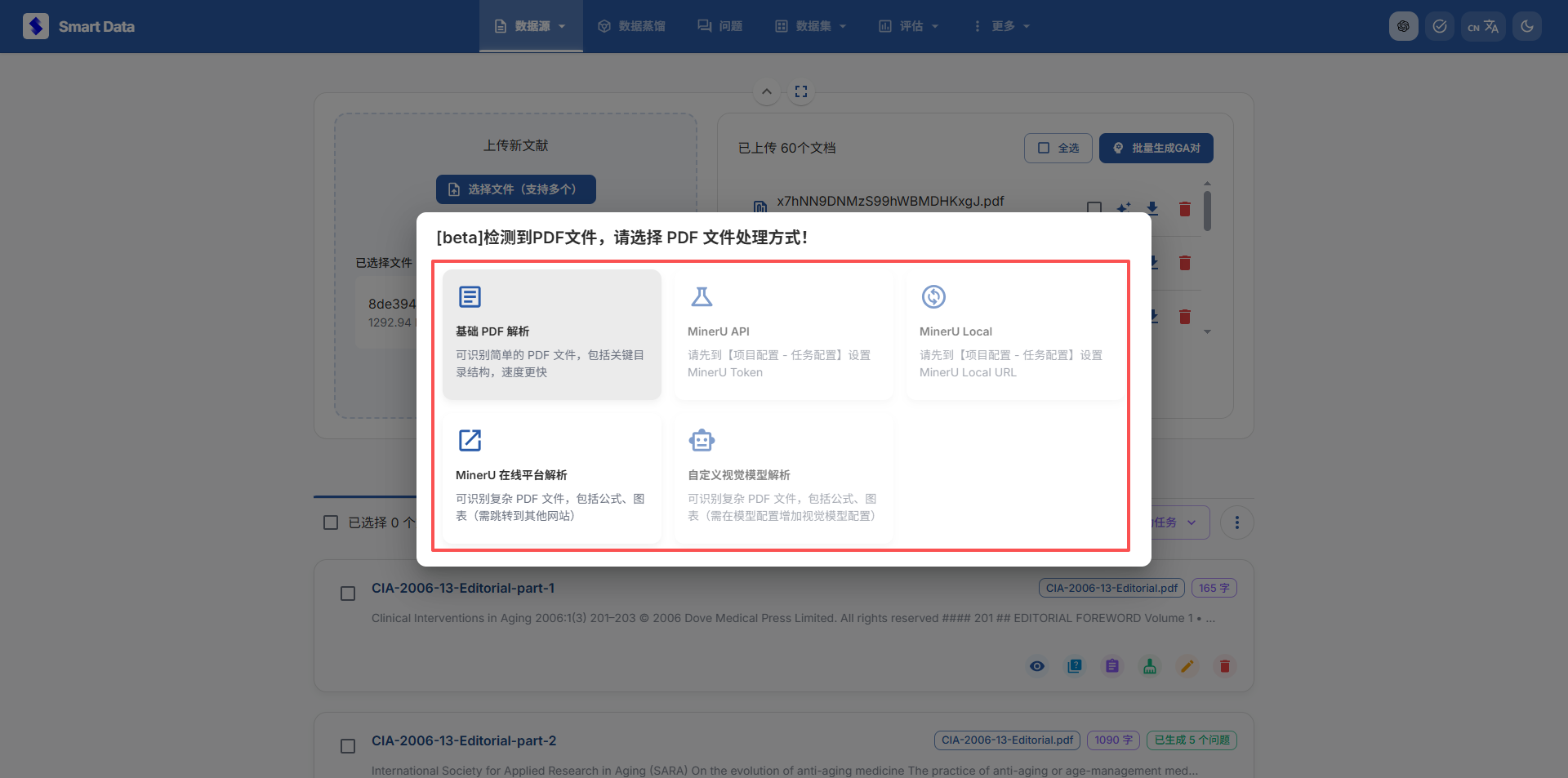Screen dimensions: 1568x778
Task: Expand the 数据集 dropdown in navbar
Action: 810,26
